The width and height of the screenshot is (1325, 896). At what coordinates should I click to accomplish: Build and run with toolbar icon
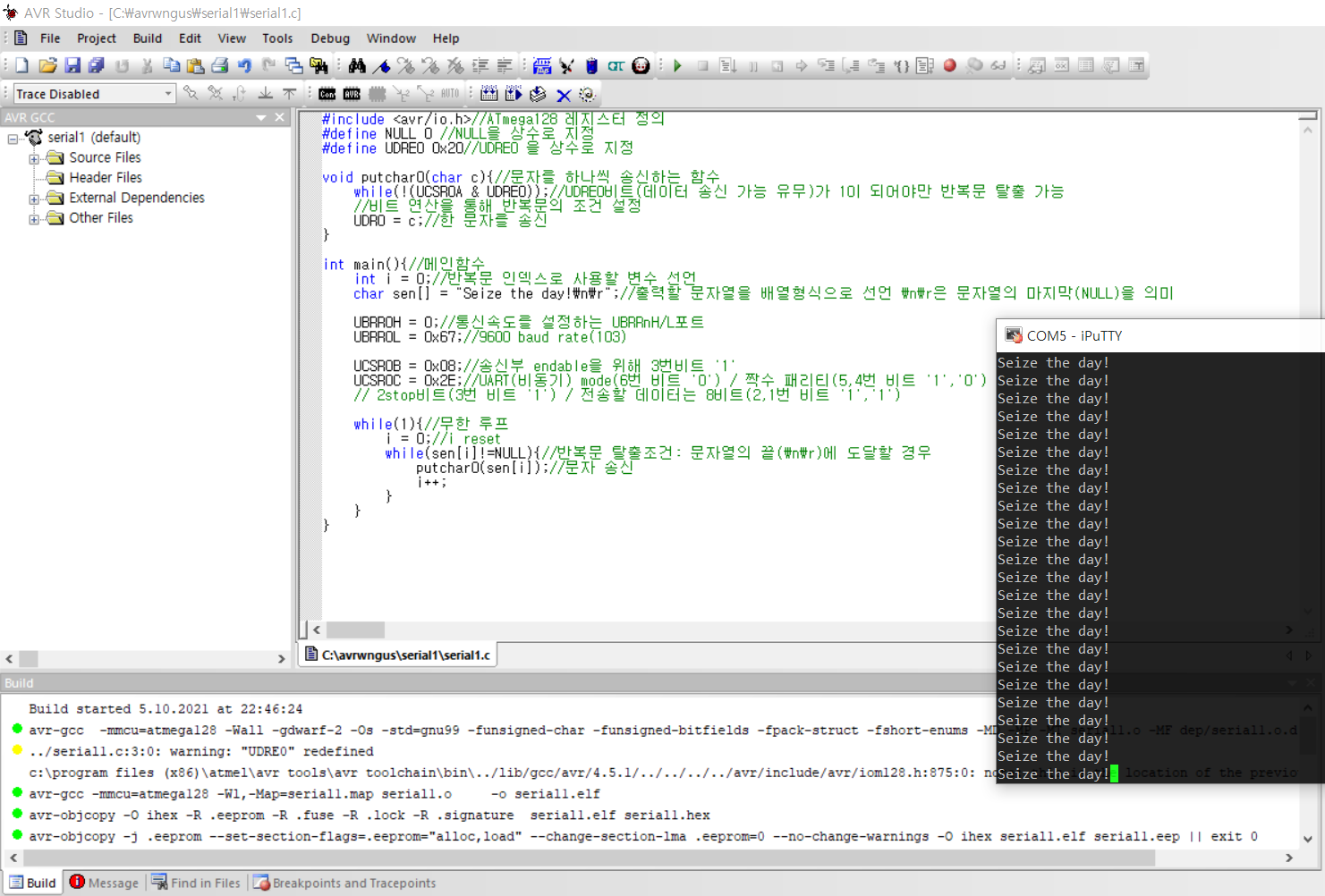[514, 94]
